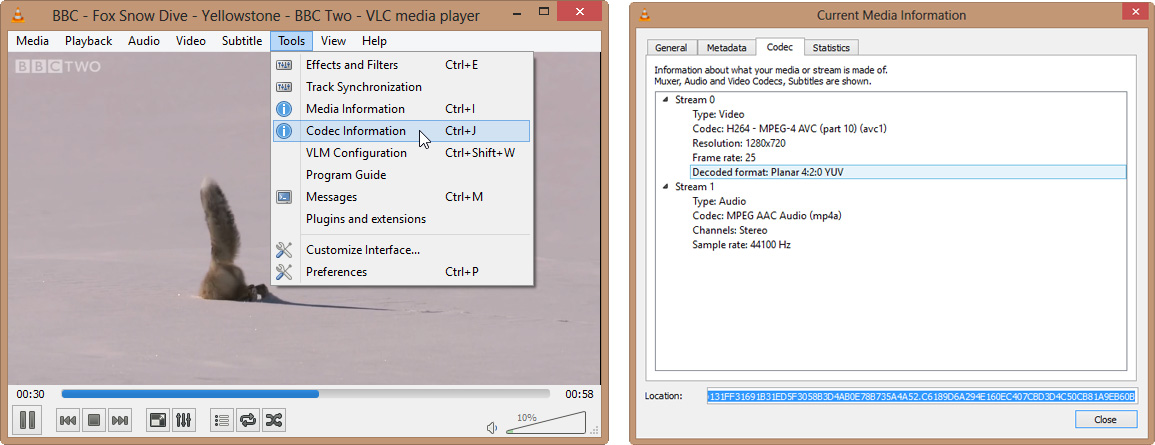Screen dimensions: 1155x445
Task: Toggle fullscreen video icon
Action: (158, 421)
